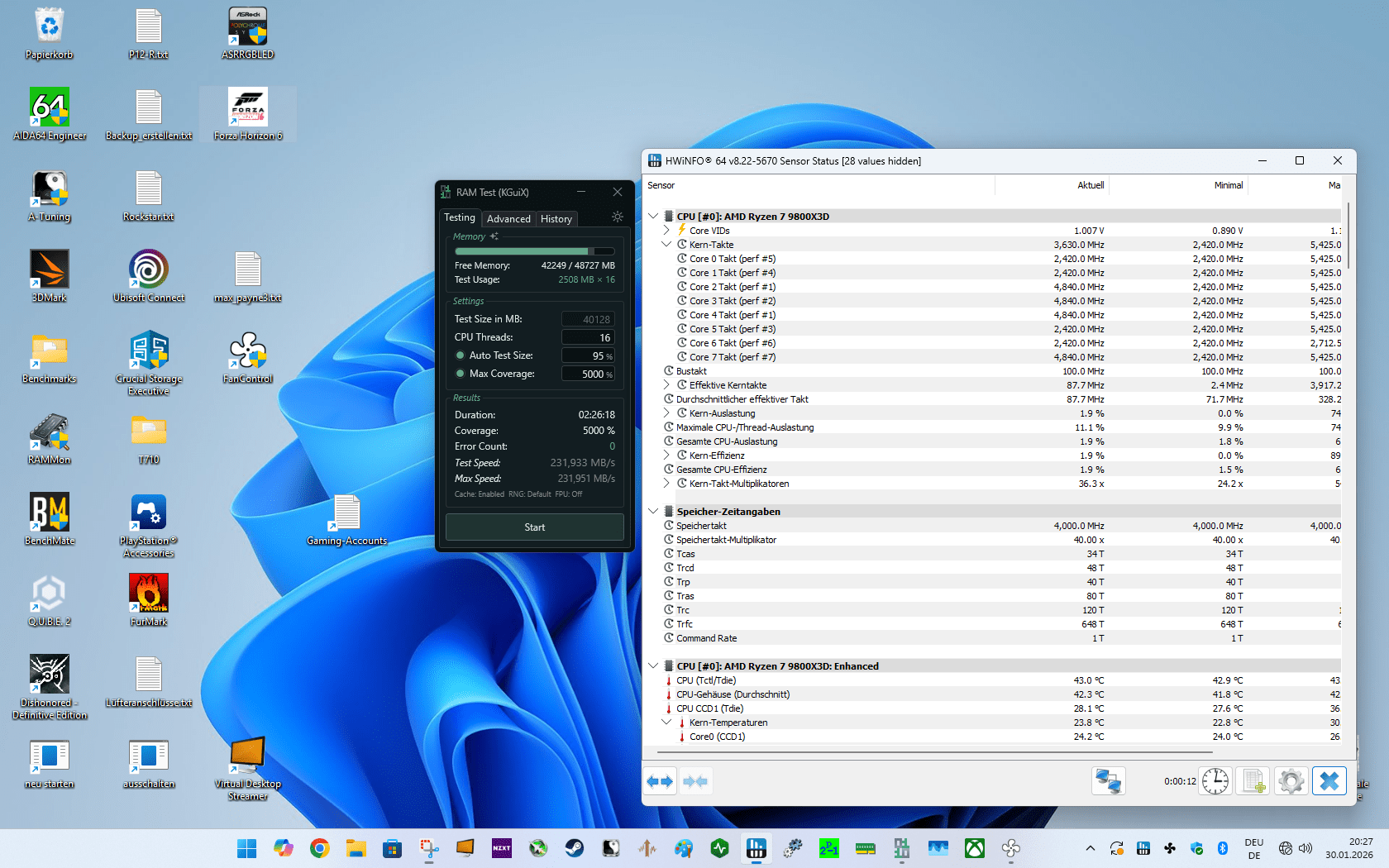Open the Steam icon in the taskbar
This screenshot has width=1389, height=868.
575,848
